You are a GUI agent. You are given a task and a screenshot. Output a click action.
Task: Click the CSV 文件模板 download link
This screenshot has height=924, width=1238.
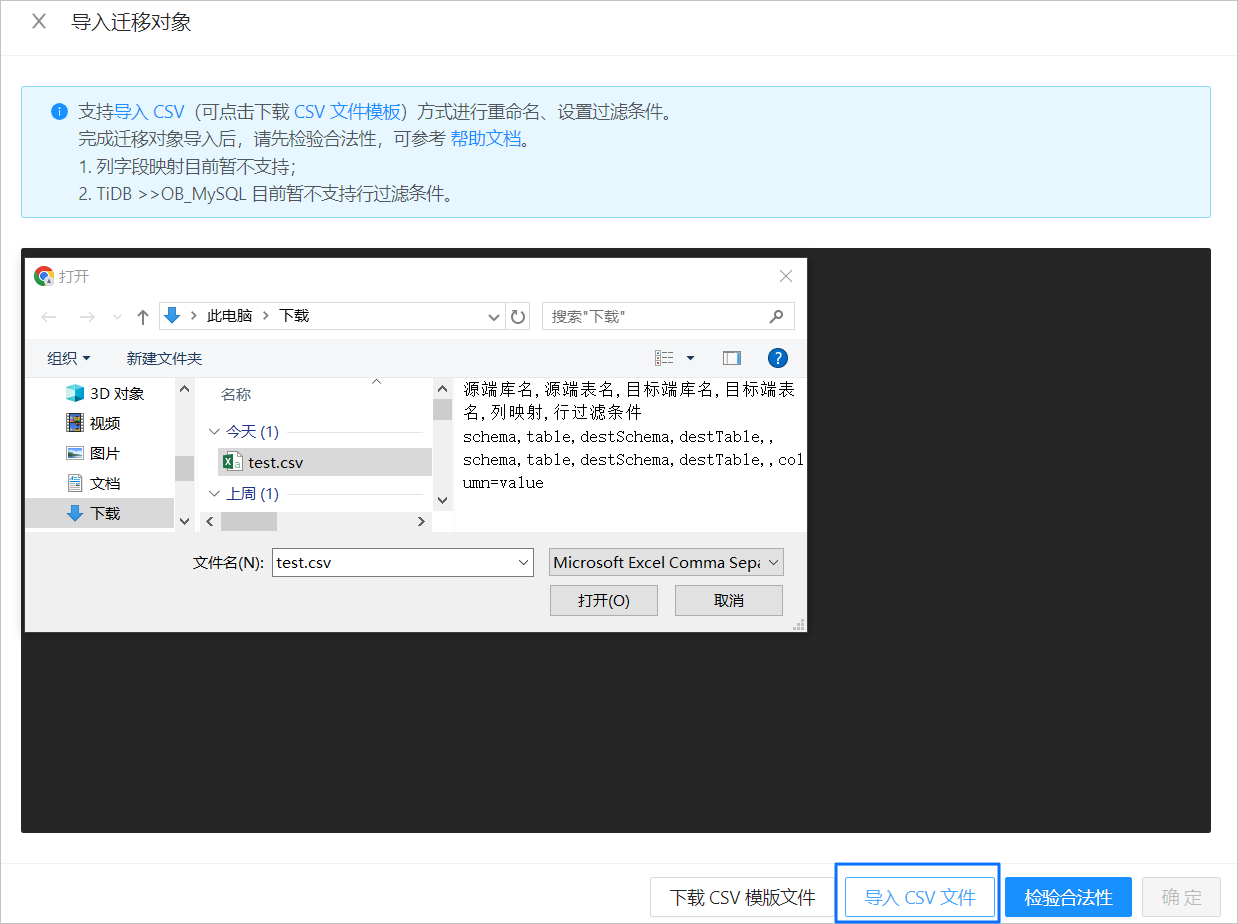pyautogui.click(x=347, y=111)
